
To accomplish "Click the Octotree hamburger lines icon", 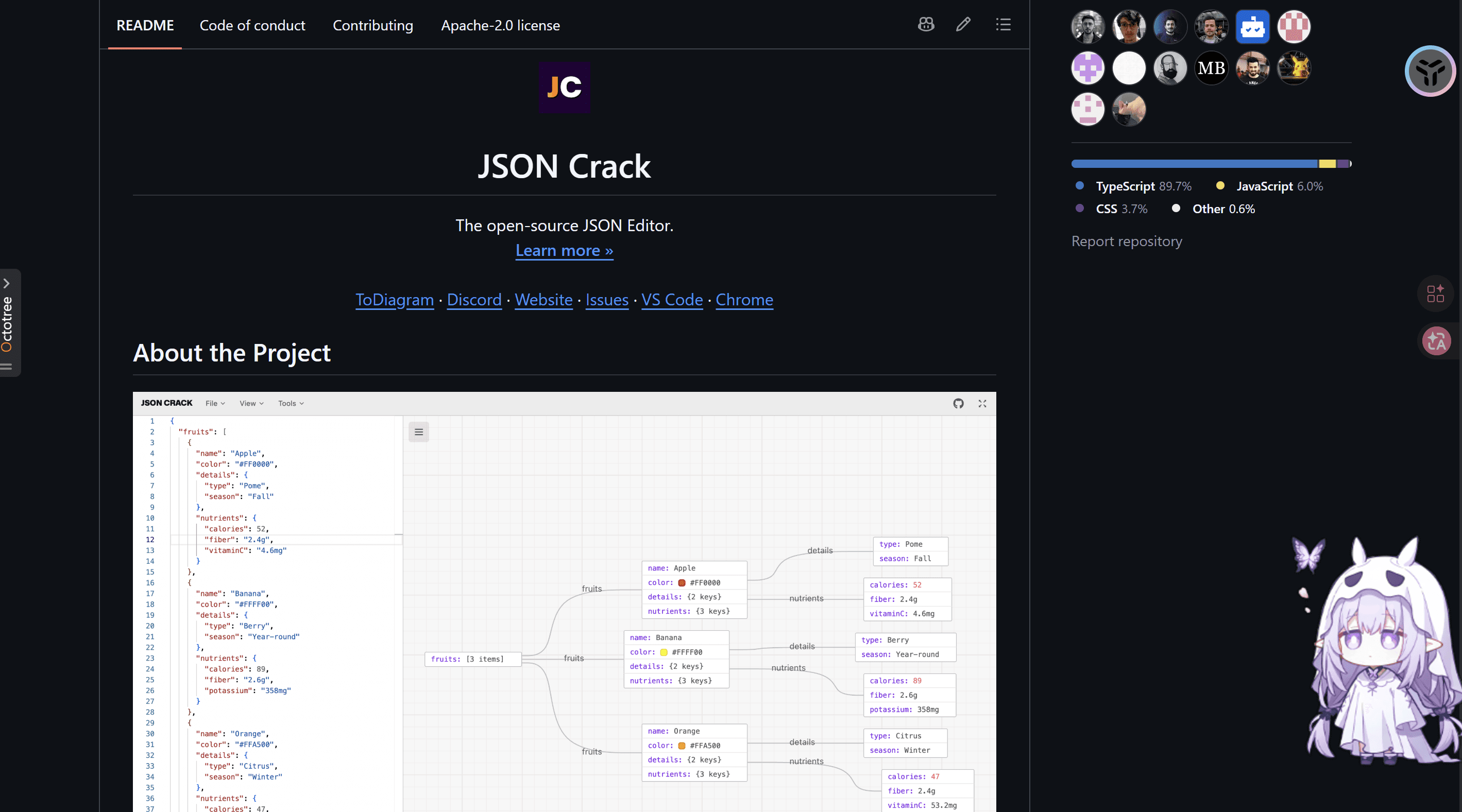I will [x=6, y=367].
